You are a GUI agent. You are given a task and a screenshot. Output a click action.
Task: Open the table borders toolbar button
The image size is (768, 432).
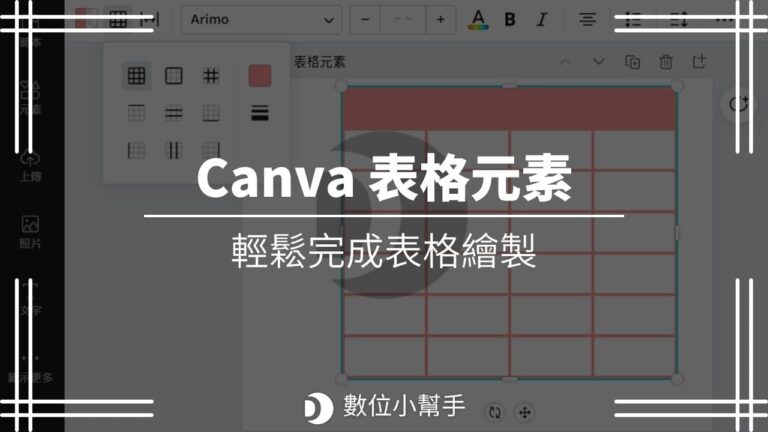118,20
